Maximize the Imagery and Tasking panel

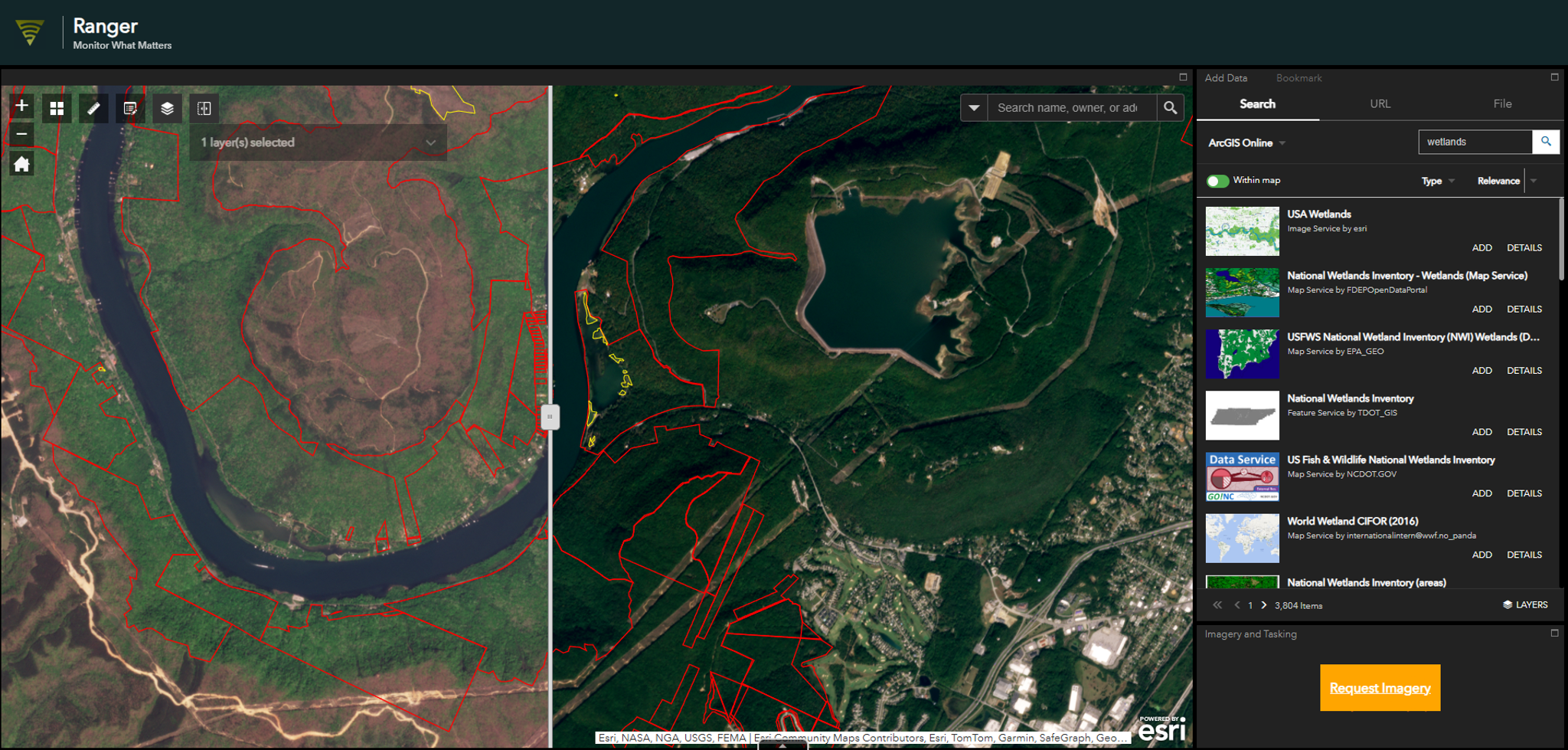pyautogui.click(x=1554, y=634)
